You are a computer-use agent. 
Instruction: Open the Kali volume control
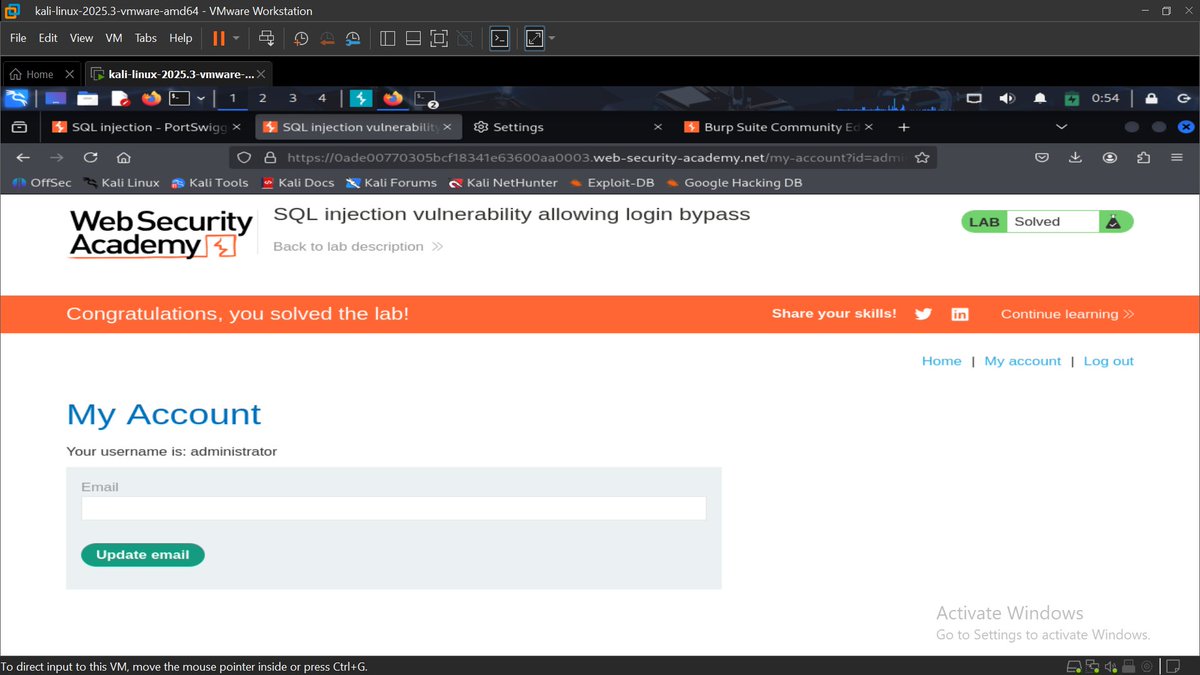tap(1007, 98)
